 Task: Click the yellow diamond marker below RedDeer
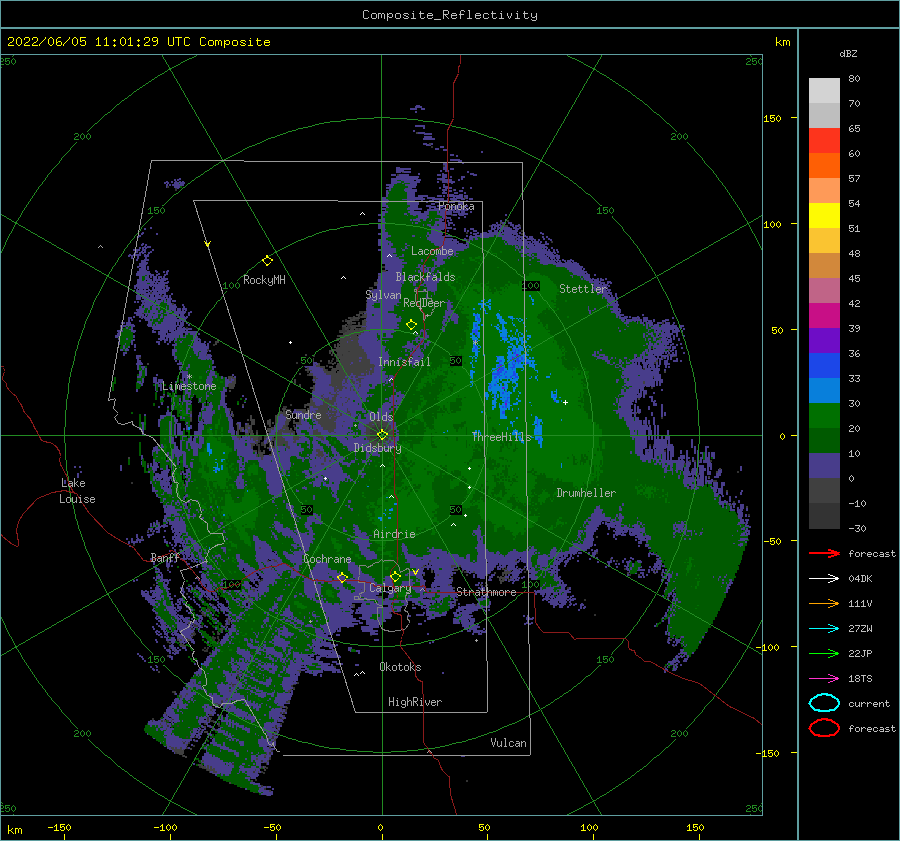(411, 325)
